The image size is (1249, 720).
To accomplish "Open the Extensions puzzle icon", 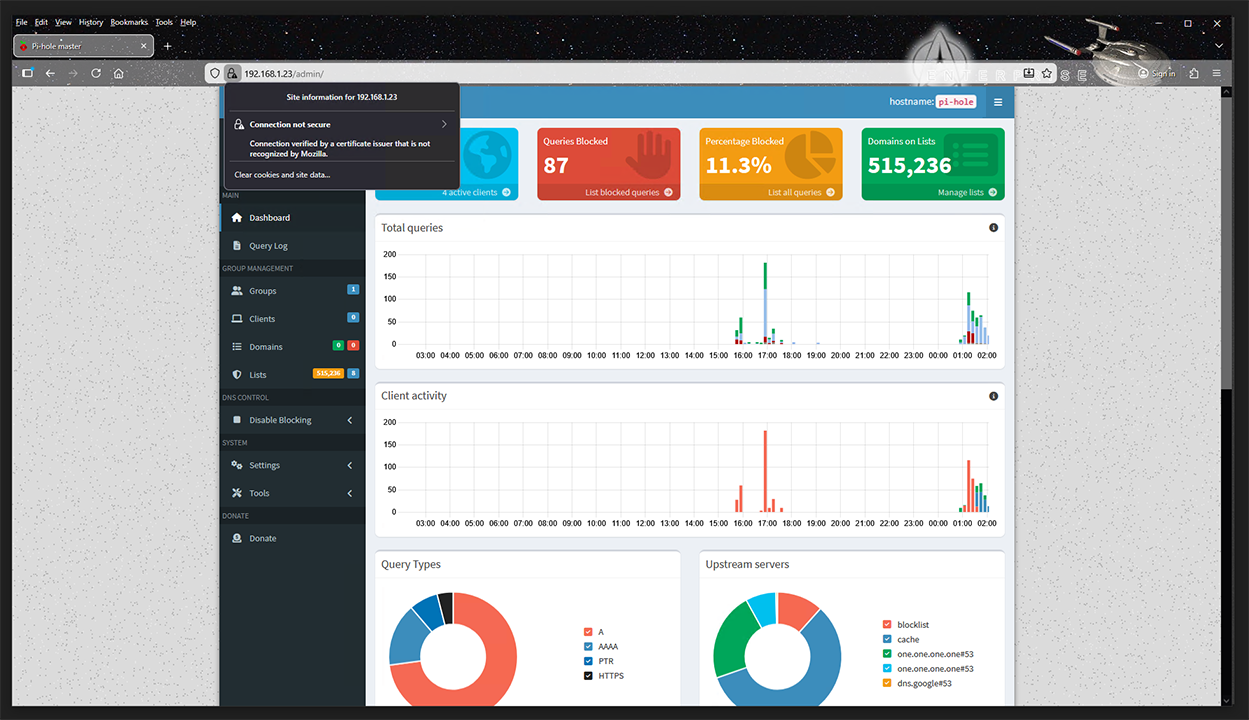I will click(1194, 73).
